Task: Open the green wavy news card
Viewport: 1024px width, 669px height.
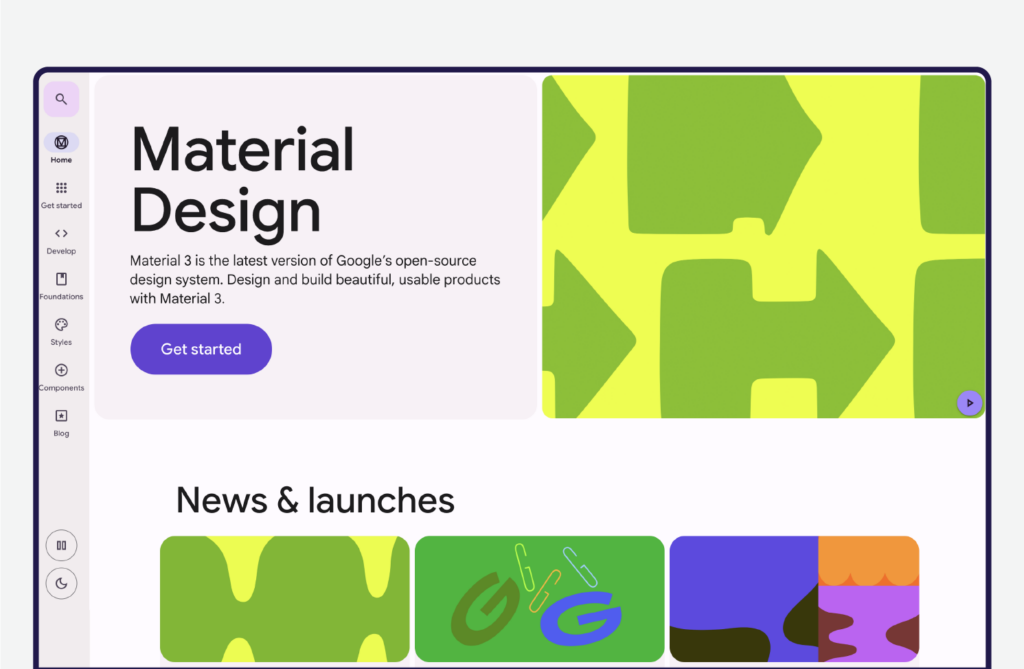Action: tap(284, 599)
